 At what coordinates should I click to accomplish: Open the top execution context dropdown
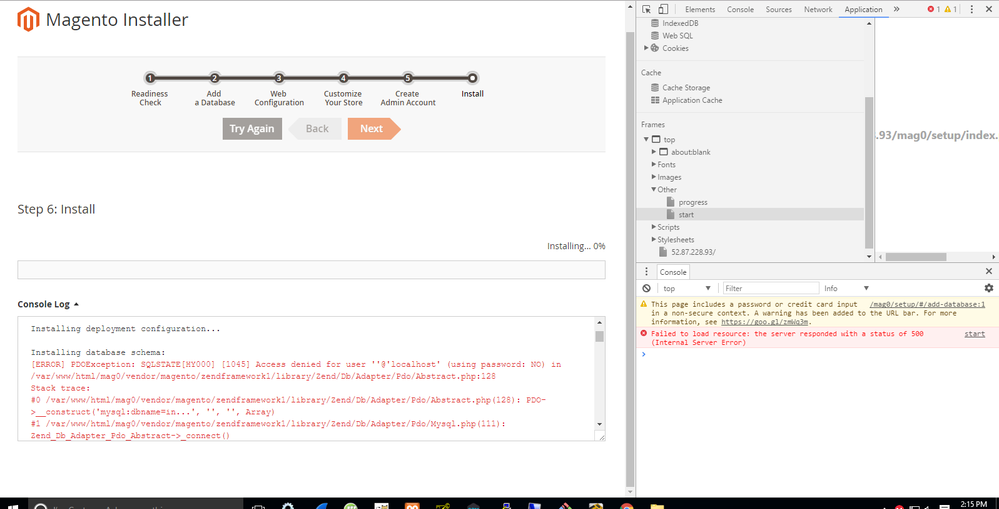(x=687, y=289)
